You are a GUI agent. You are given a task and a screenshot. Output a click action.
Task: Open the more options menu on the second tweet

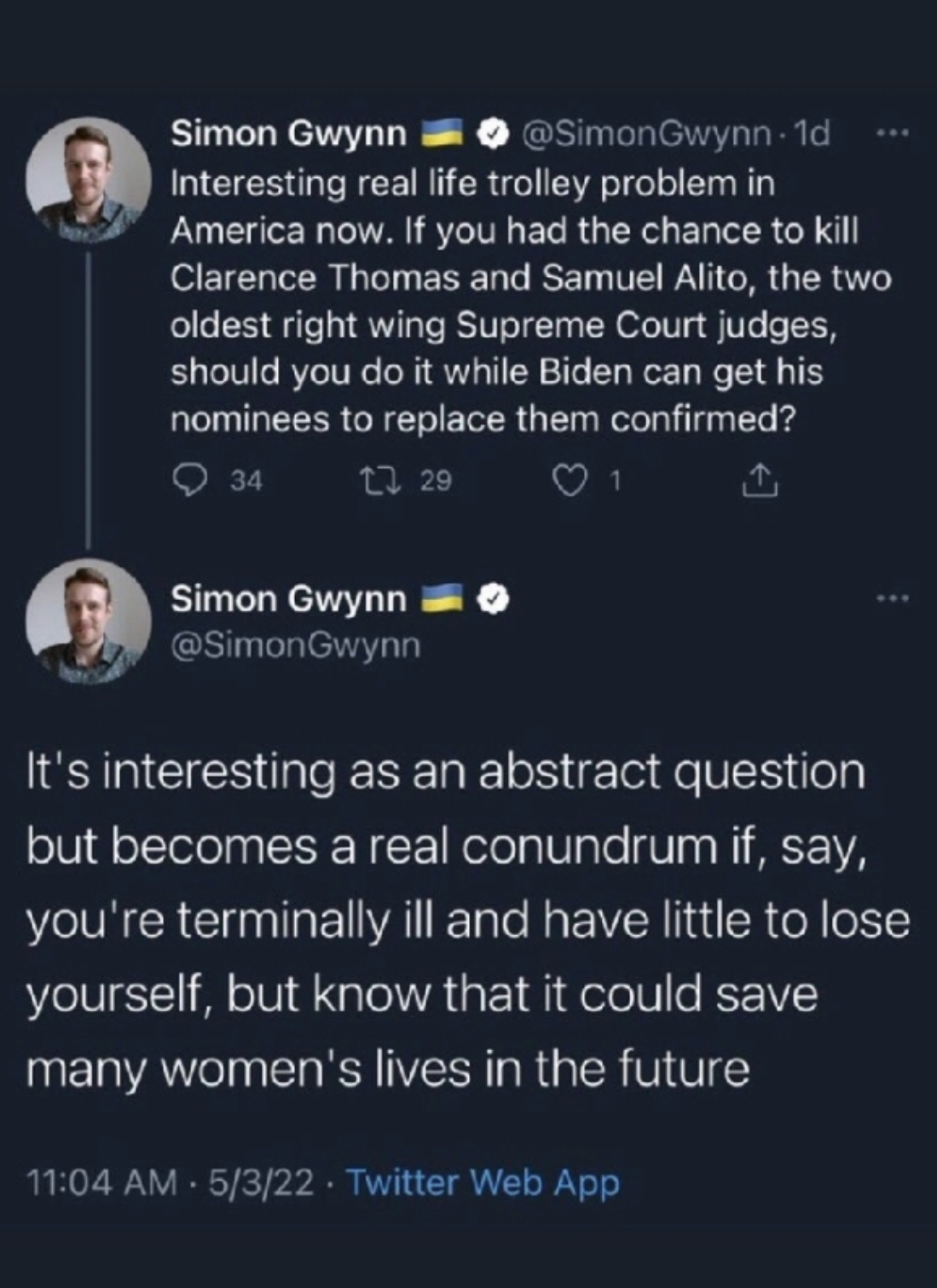click(x=893, y=598)
